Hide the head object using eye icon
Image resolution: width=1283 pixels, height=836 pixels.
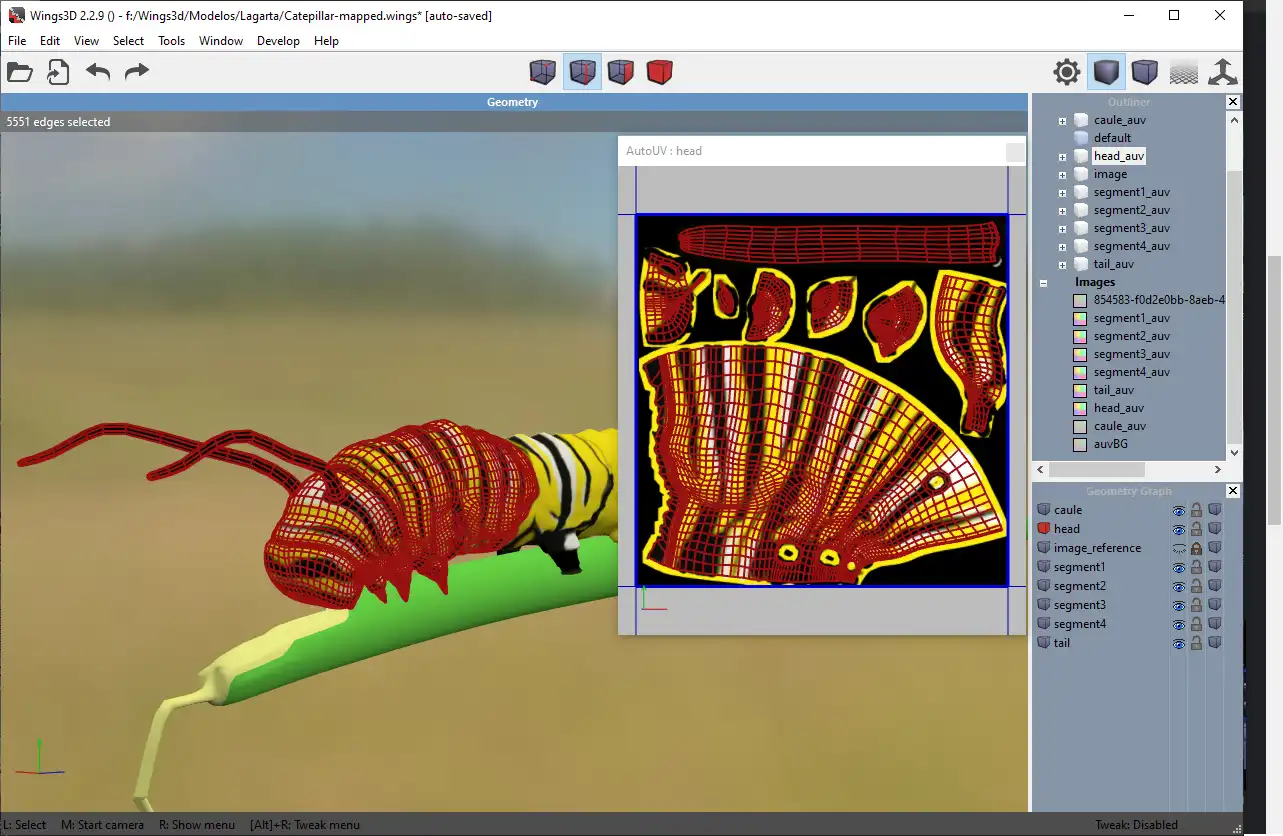coord(1179,529)
